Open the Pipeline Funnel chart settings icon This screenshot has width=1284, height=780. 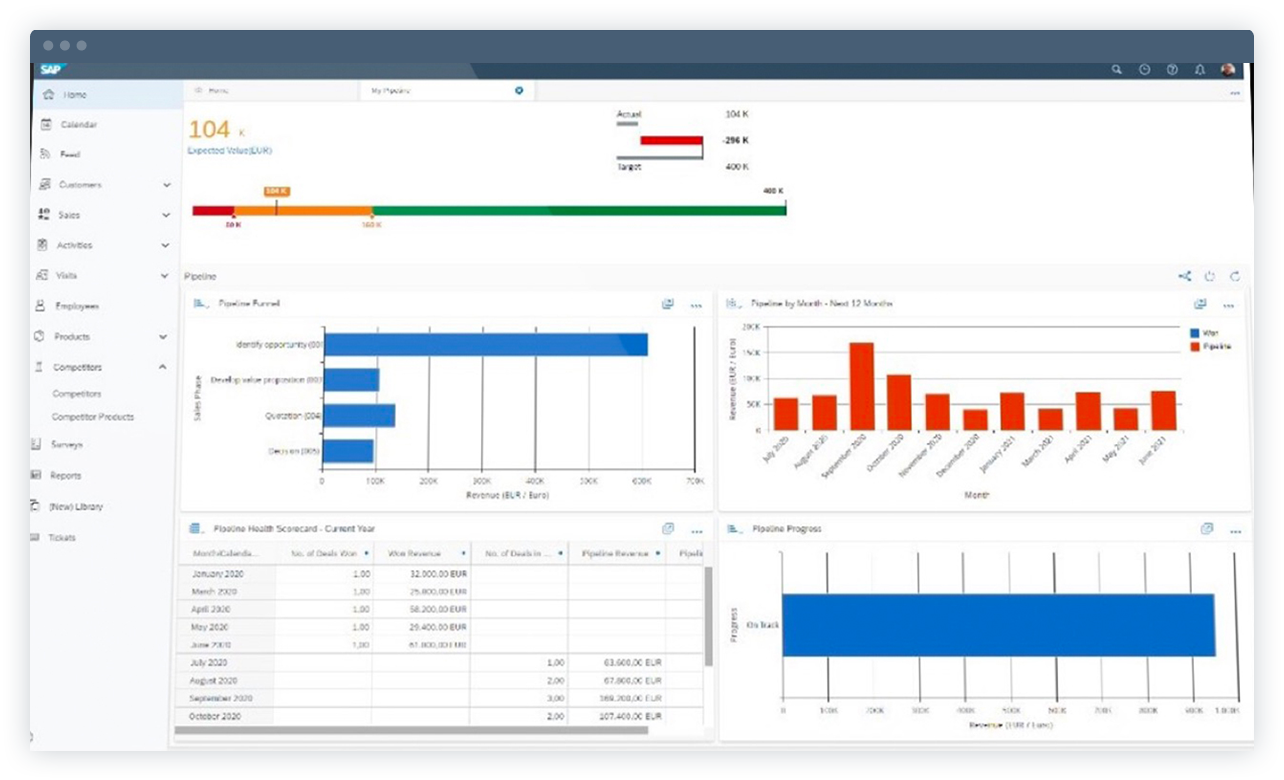tap(668, 304)
